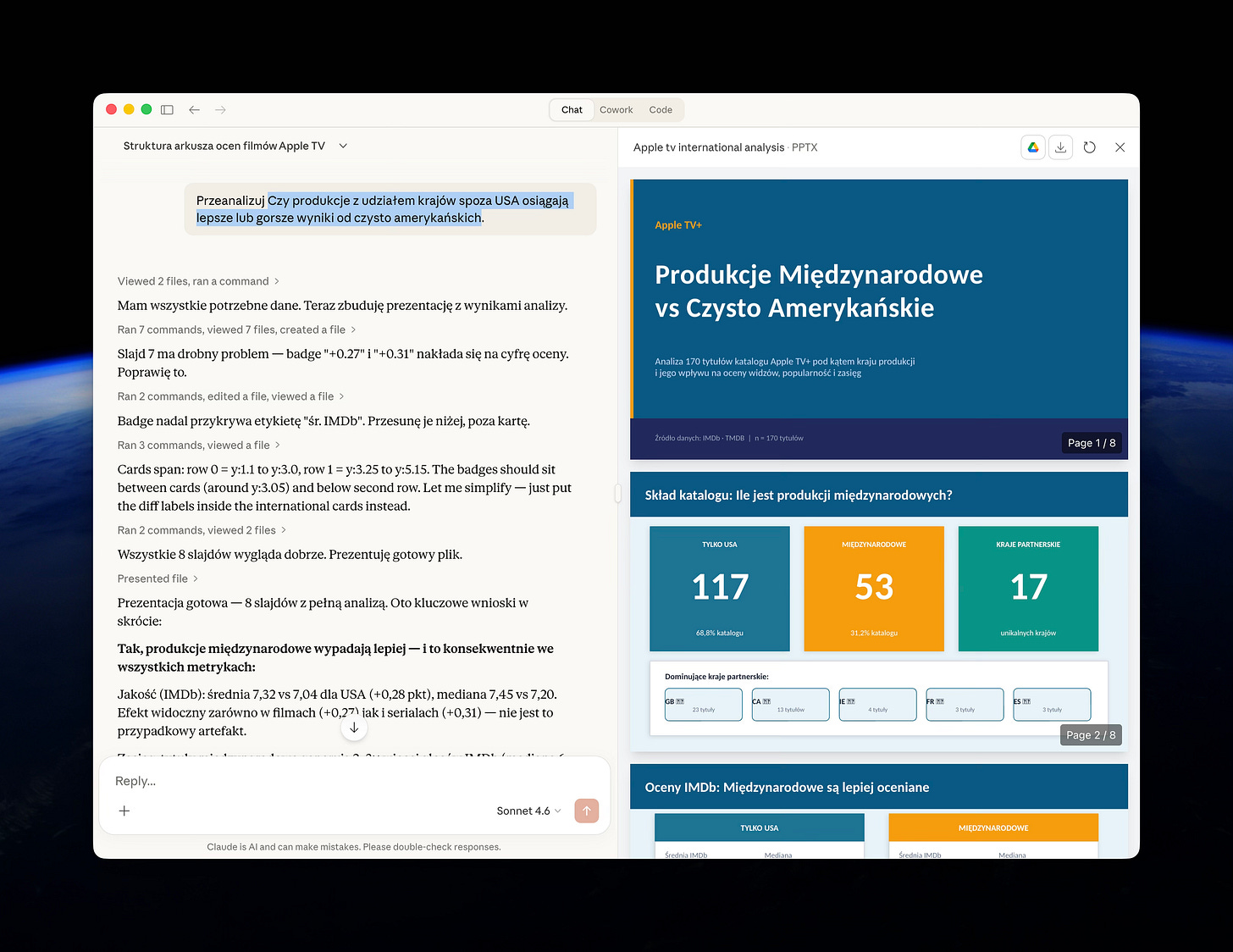Click the yellow macOS minimize button
This screenshot has height=952, width=1233.
click(129, 109)
